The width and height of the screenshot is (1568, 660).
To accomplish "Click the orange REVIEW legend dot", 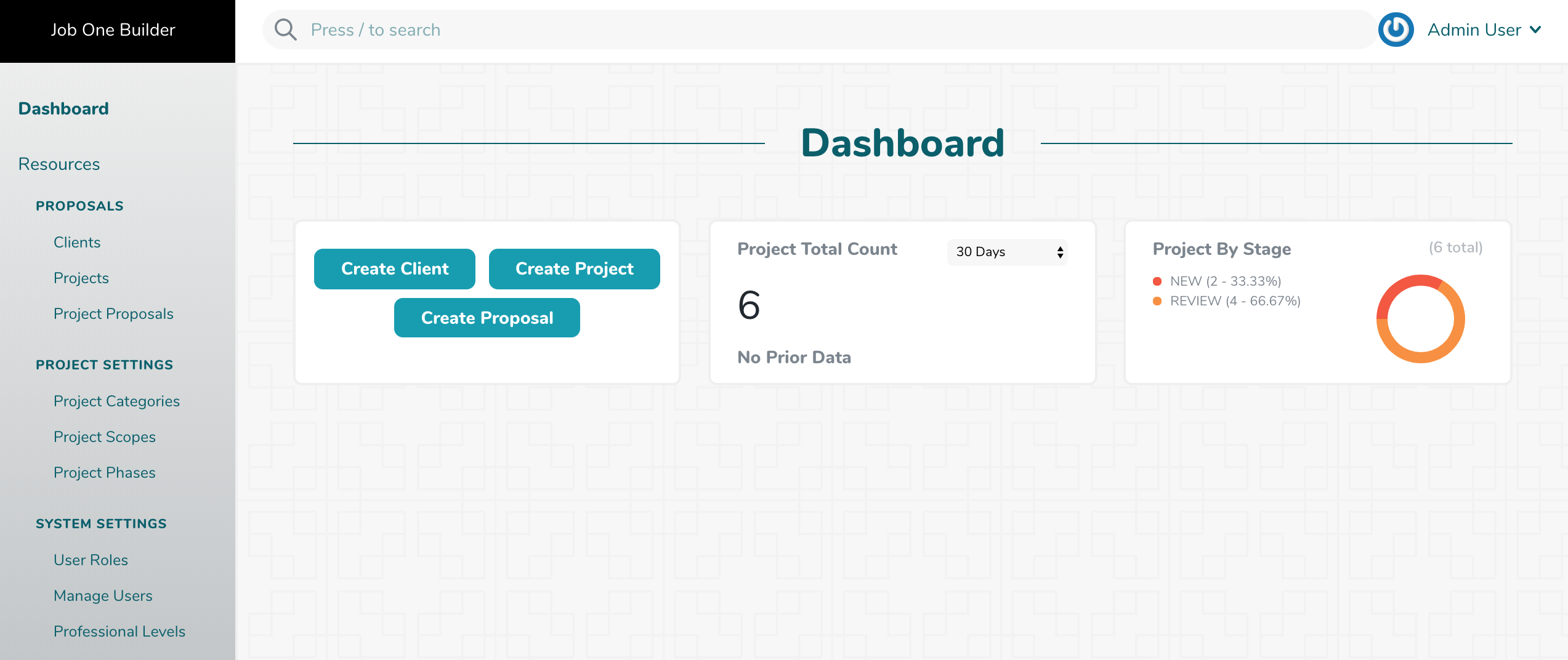I will 1157,301.
